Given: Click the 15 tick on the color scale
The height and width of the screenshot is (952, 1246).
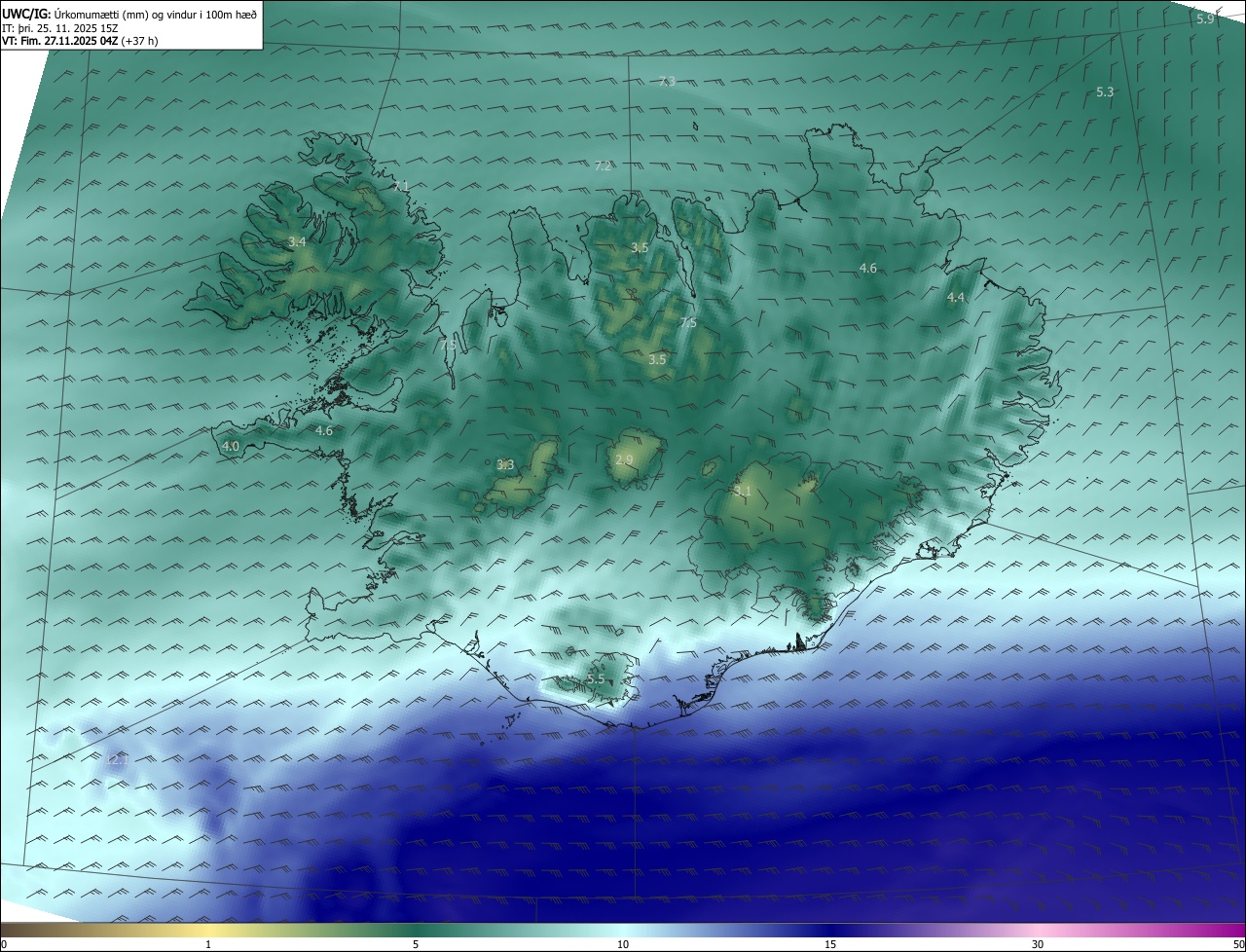Looking at the screenshot, I should (x=830, y=944).
